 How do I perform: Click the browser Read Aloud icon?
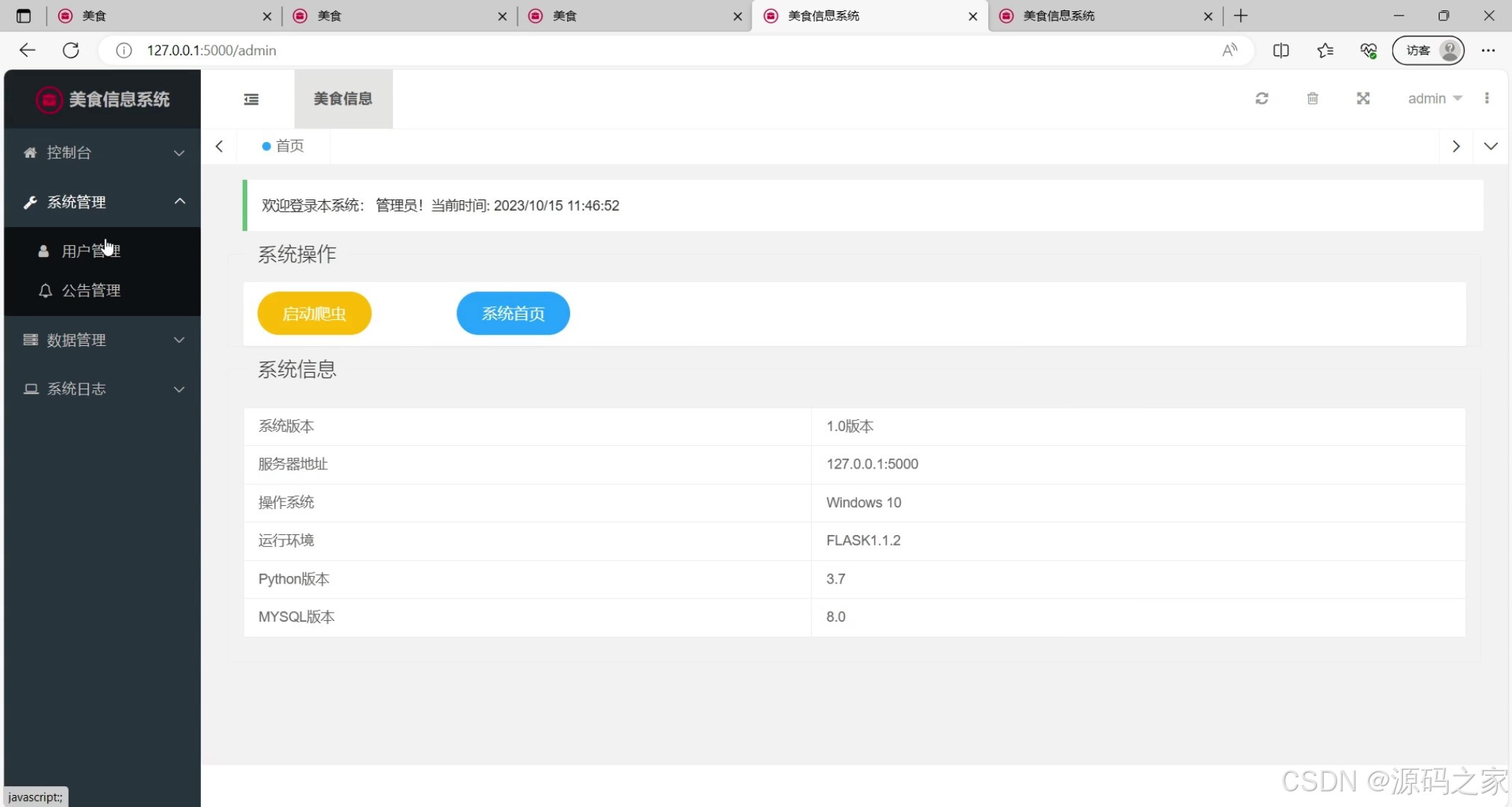point(1230,50)
